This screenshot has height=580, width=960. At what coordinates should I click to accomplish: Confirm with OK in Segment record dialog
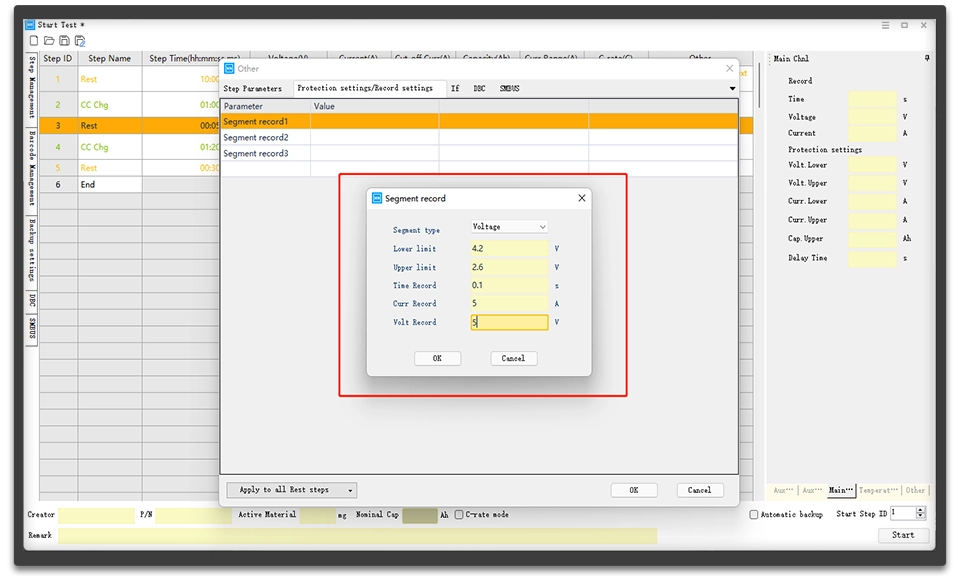437,358
